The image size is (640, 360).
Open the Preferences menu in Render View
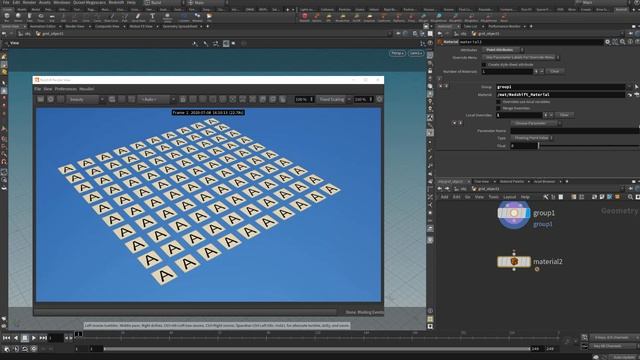(x=65, y=89)
